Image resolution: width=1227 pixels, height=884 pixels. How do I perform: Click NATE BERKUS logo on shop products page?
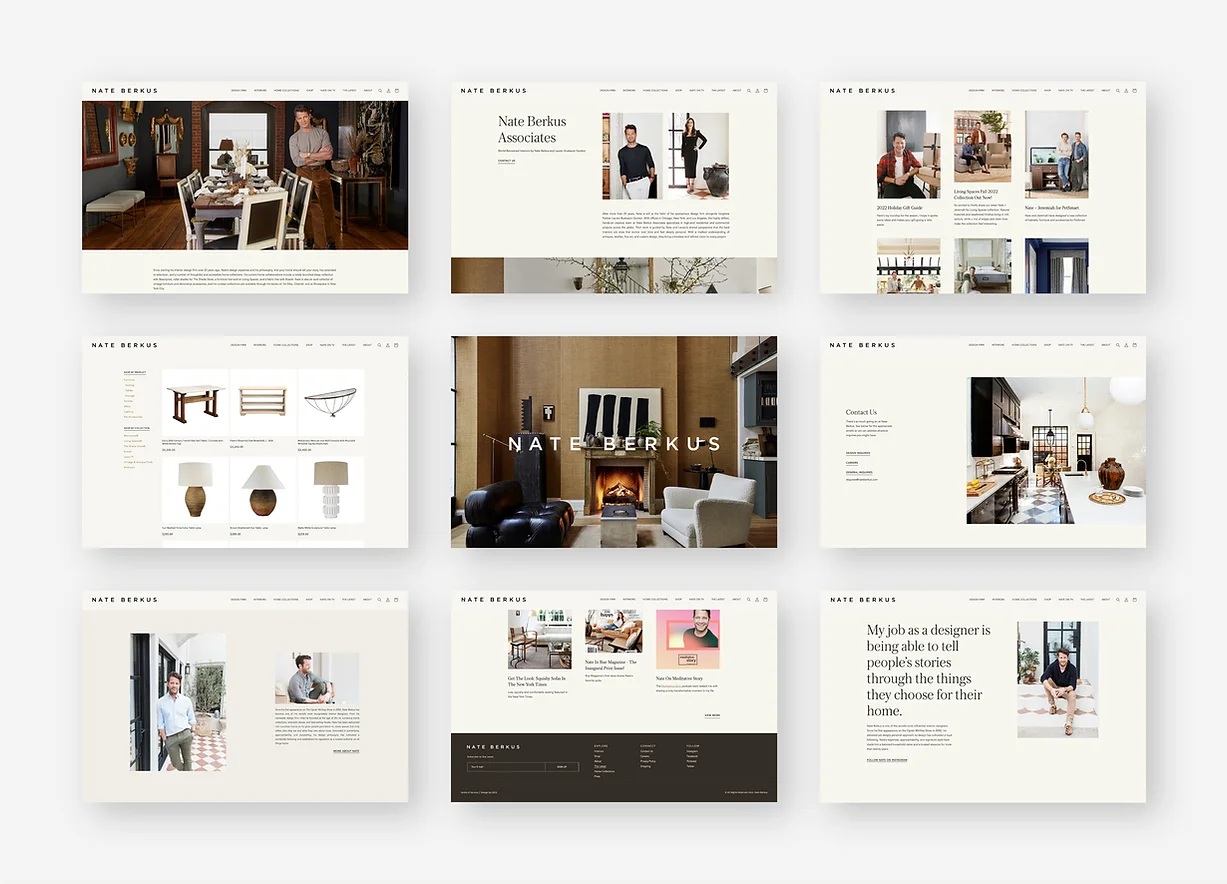click(125, 345)
